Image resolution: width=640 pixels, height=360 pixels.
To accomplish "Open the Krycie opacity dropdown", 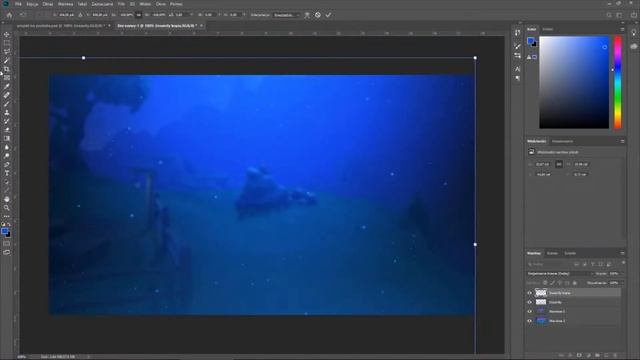I will (615, 273).
